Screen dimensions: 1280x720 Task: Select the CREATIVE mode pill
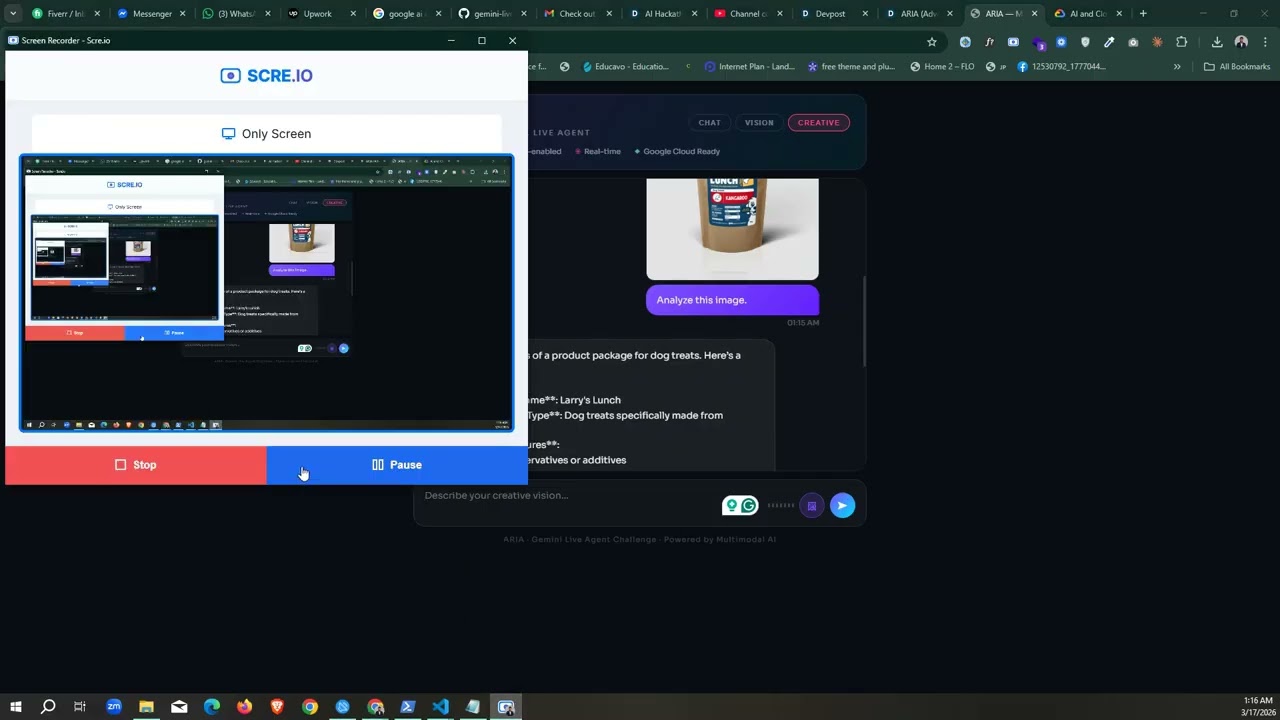pyautogui.click(x=818, y=123)
